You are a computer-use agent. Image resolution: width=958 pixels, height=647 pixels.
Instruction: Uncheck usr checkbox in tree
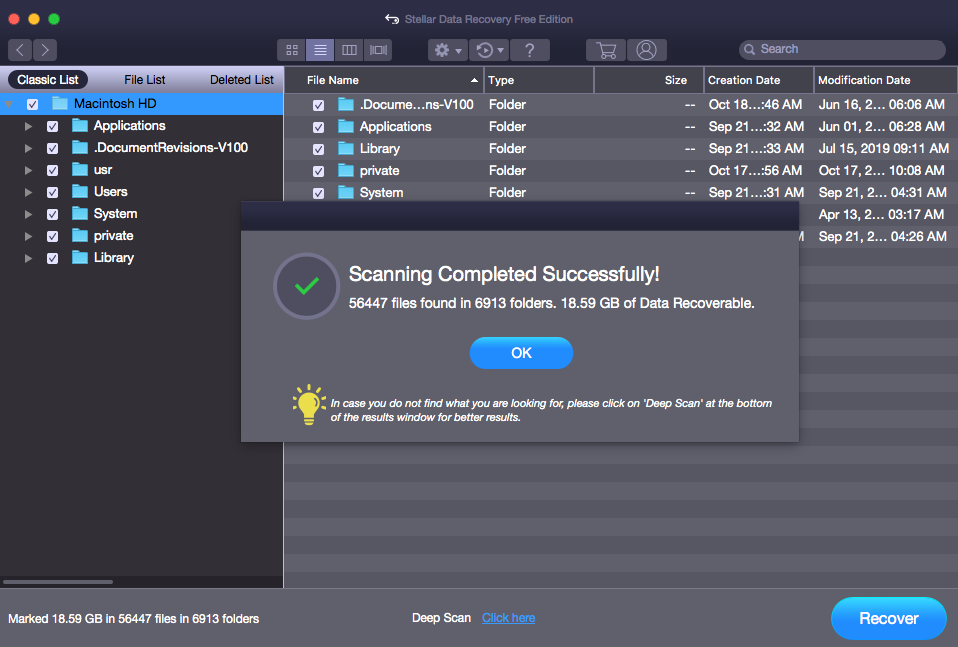(x=53, y=170)
